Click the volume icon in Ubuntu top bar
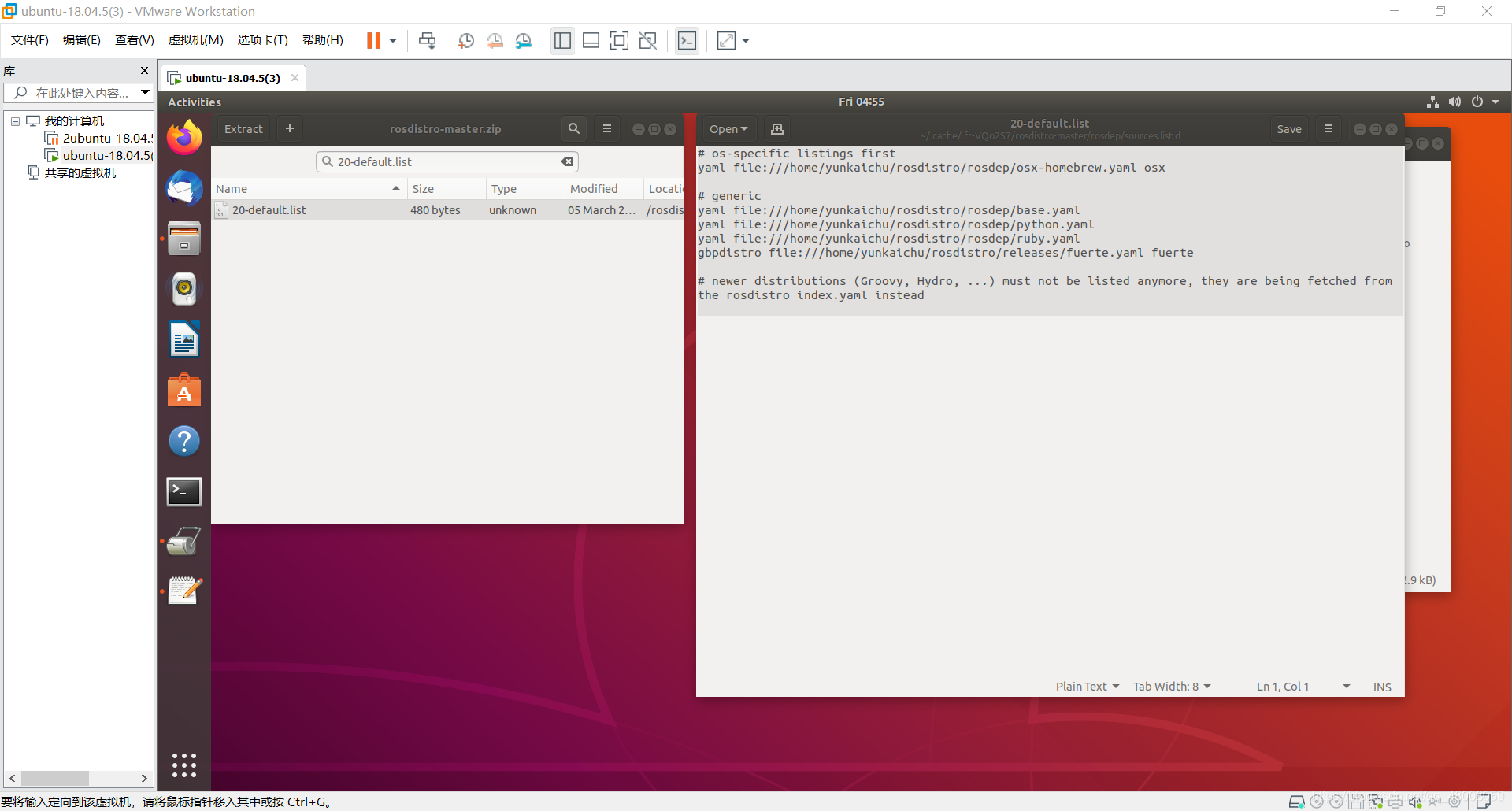The image size is (1512, 811). 1455,102
